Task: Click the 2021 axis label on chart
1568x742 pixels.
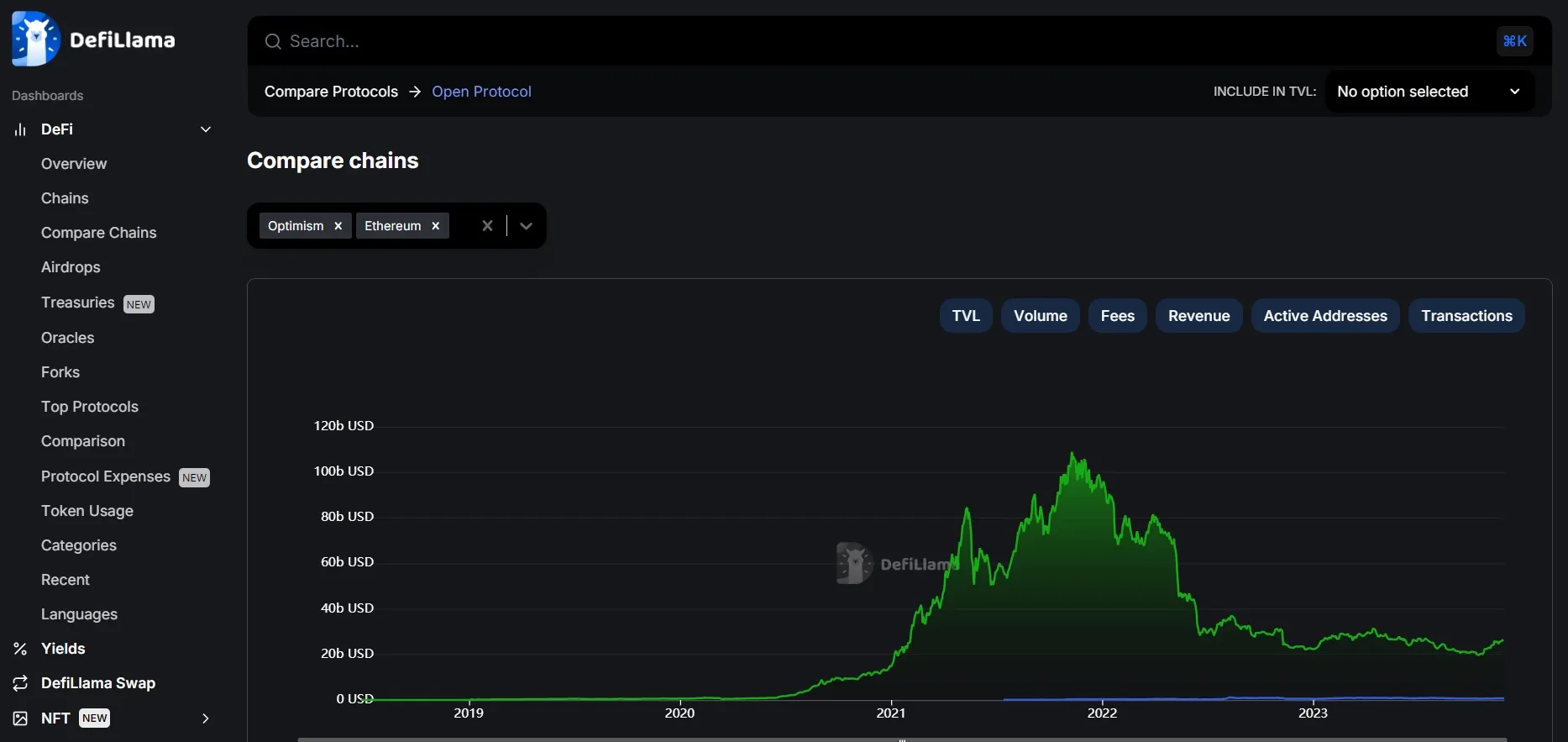Action: (x=891, y=713)
